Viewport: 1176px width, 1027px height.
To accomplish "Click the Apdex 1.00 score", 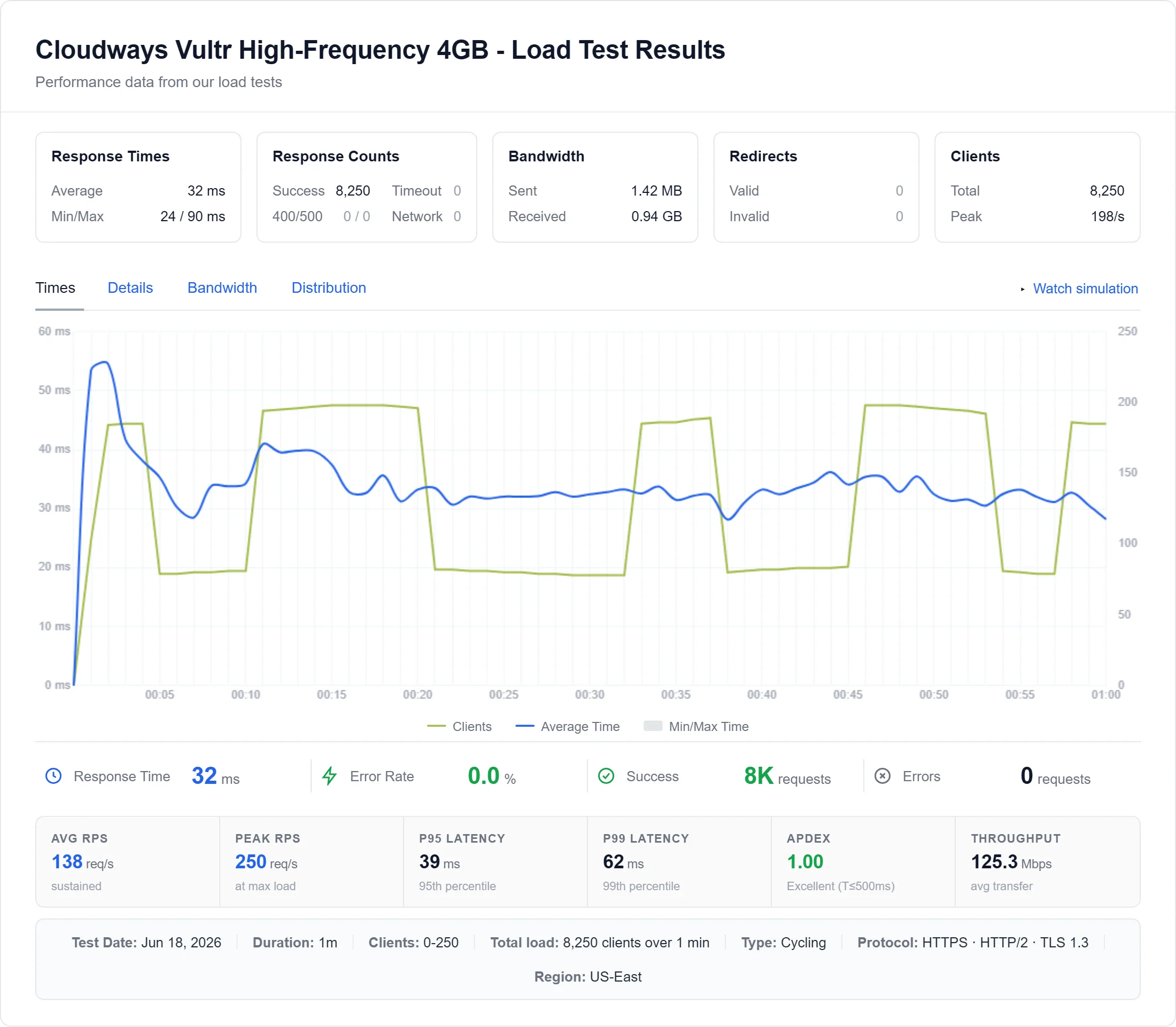I will tap(805, 862).
